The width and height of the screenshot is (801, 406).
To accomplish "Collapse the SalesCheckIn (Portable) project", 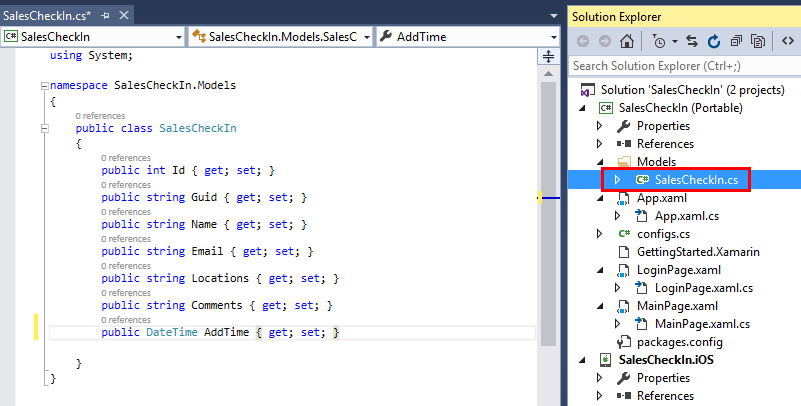I will pos(582,108).
